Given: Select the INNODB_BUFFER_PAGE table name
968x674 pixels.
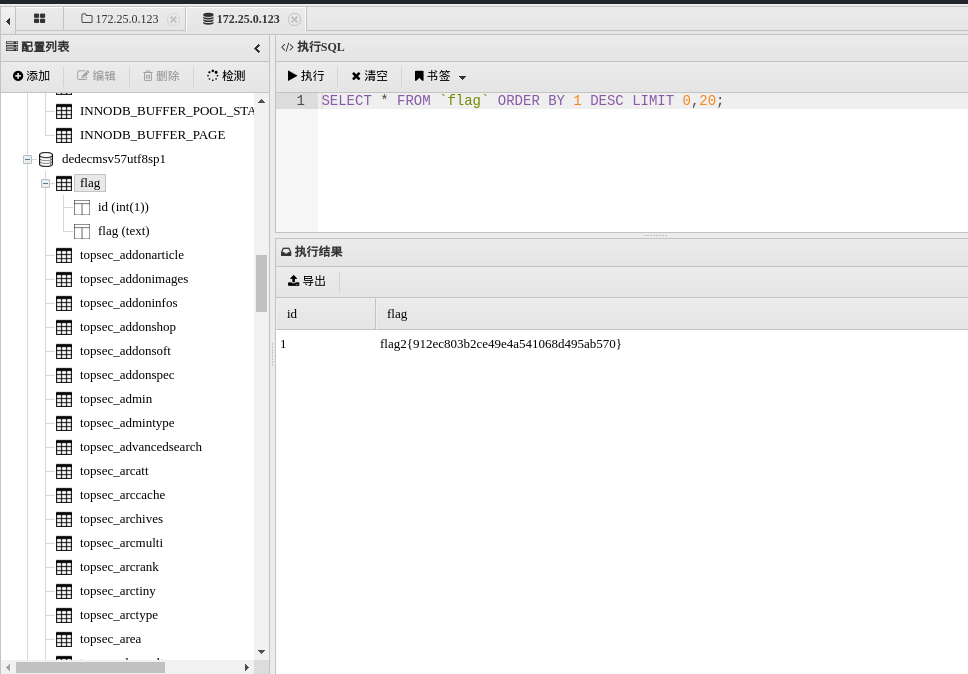Looking at the screenshot, I should click(152, 135).
